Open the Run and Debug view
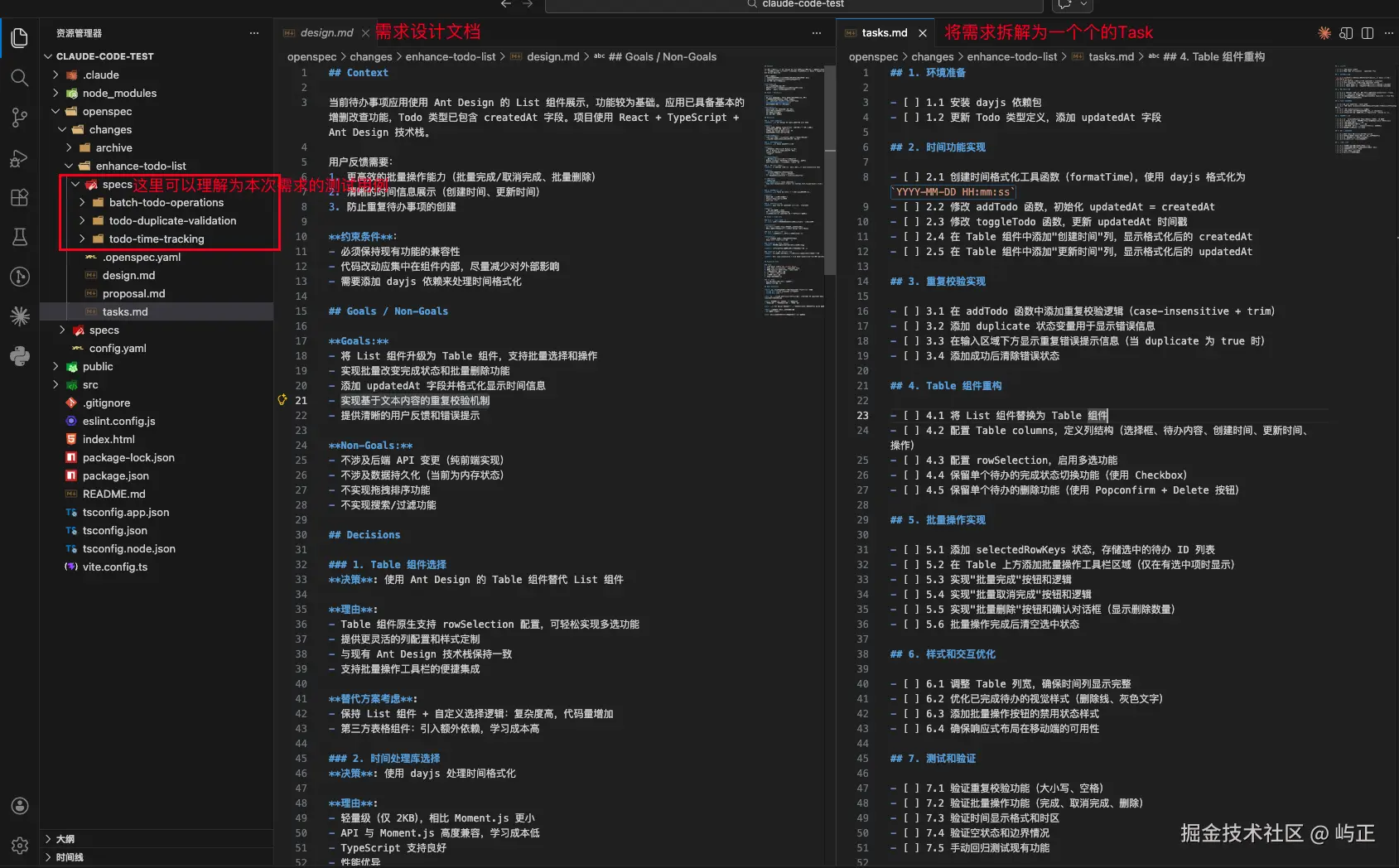Viewport: 1399px width, 868px height. click(20, 157)
